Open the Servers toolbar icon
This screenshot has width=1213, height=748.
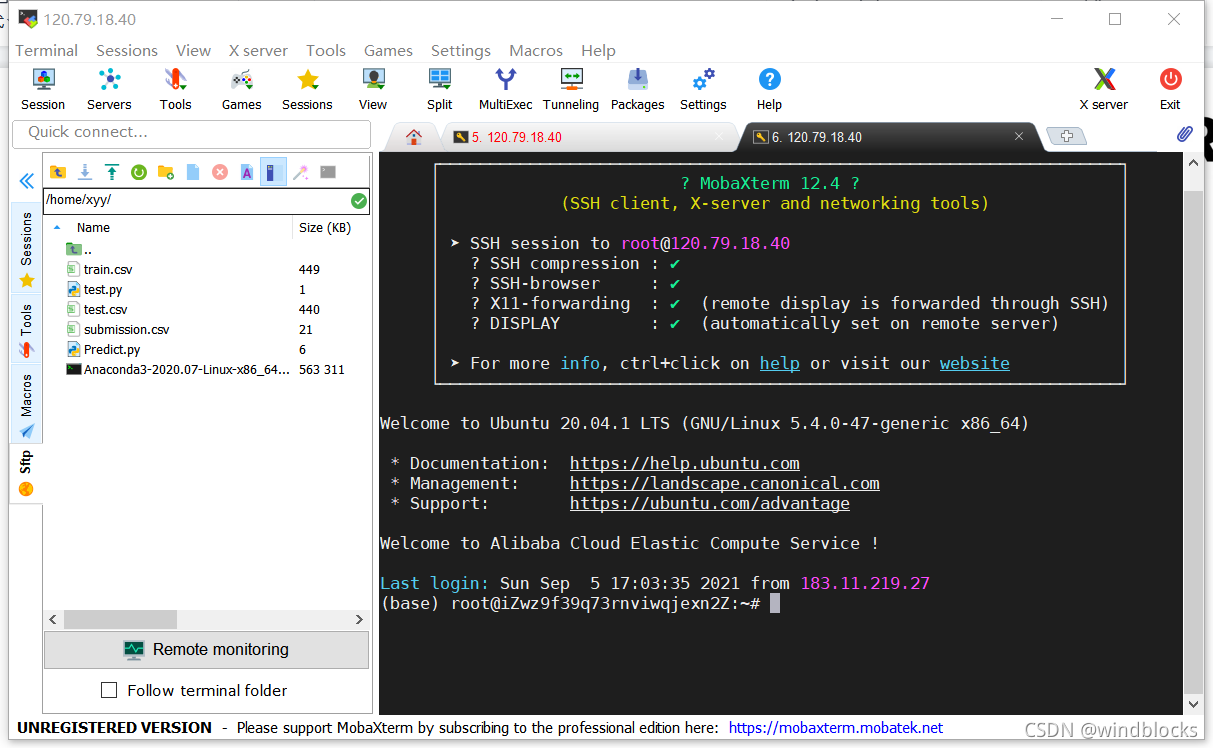[x=109, y=89]
